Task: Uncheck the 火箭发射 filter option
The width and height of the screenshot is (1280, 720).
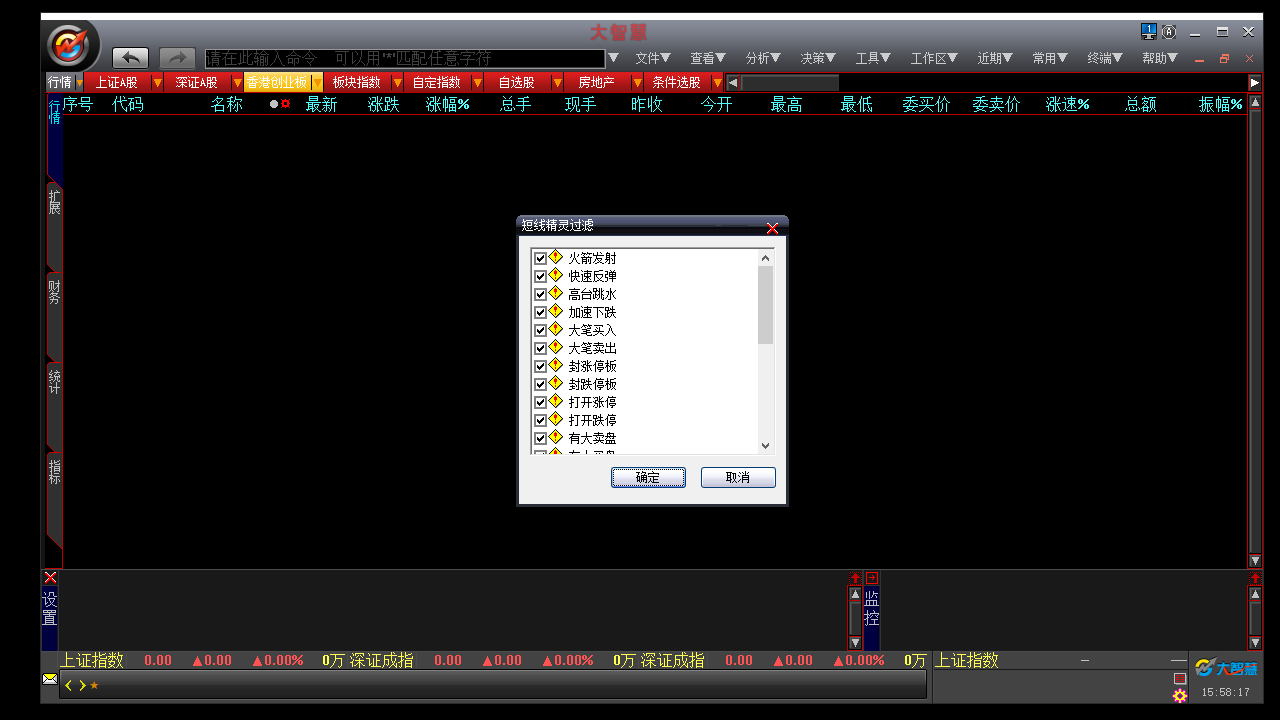Action: [540, 257]
